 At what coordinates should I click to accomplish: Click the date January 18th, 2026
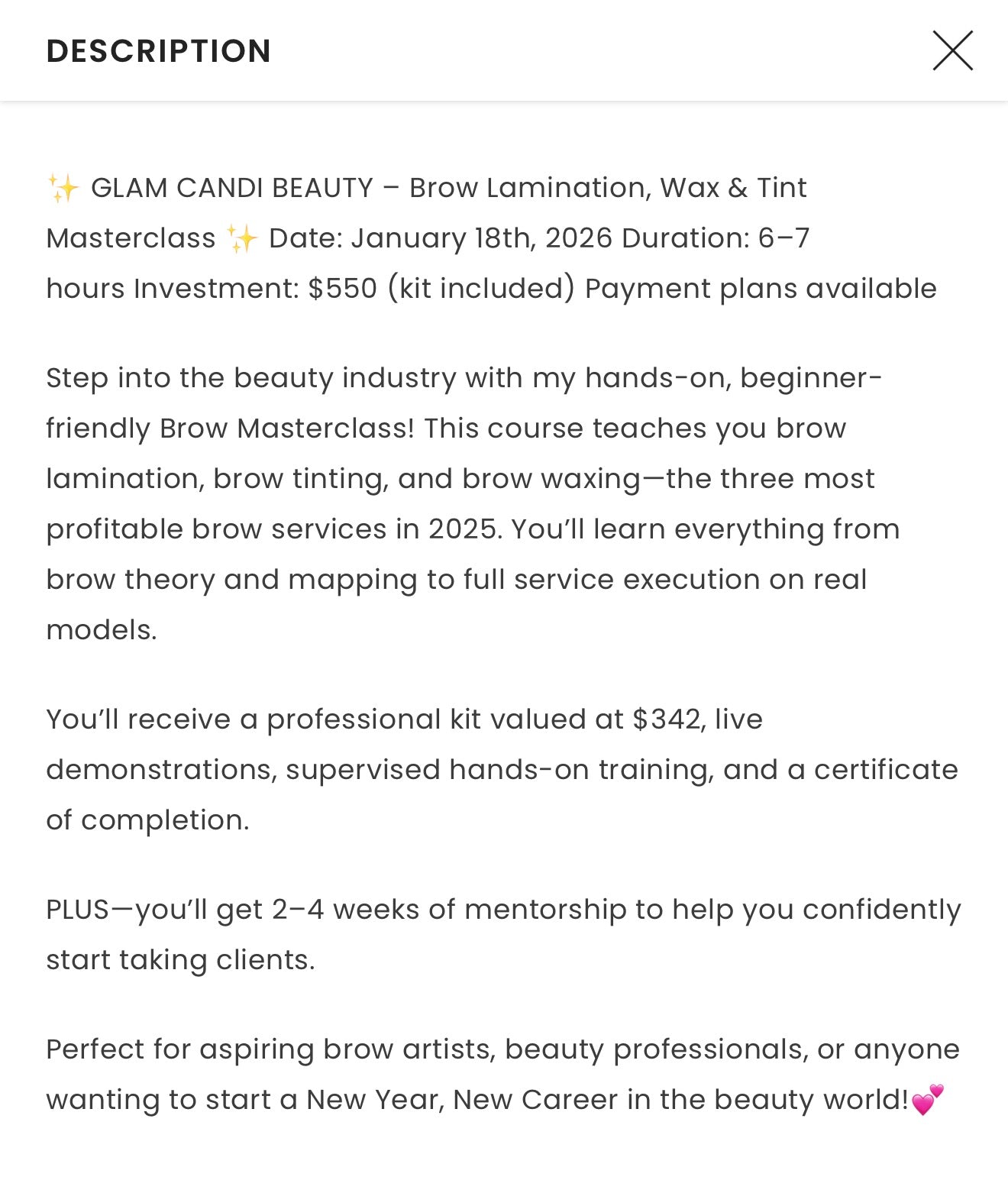tap(481, 238)
